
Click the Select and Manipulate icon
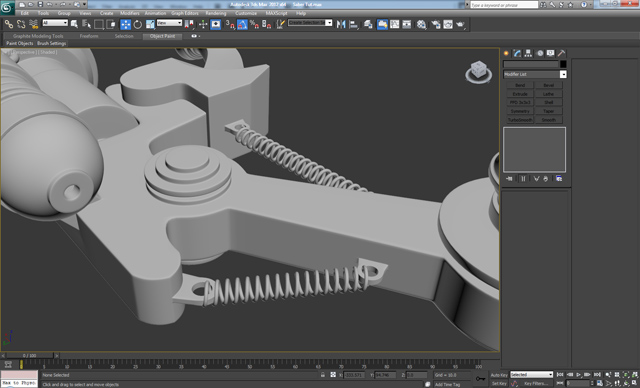click(x=203, y=24)
